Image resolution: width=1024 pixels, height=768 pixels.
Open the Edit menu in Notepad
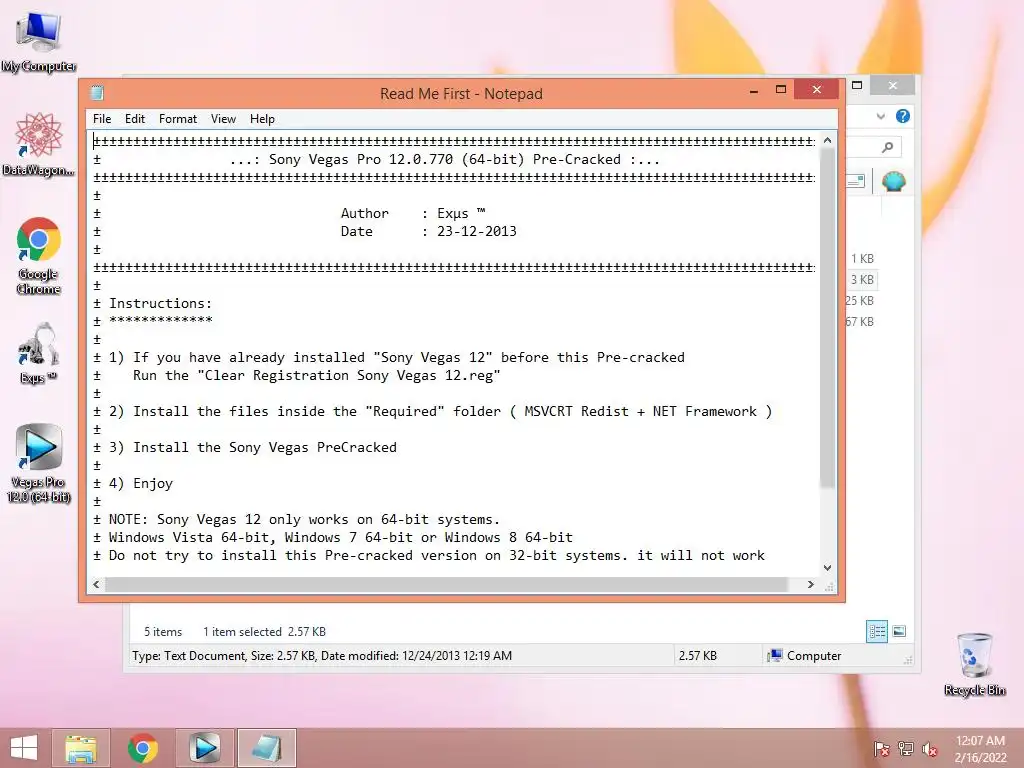tap(135, 119)
